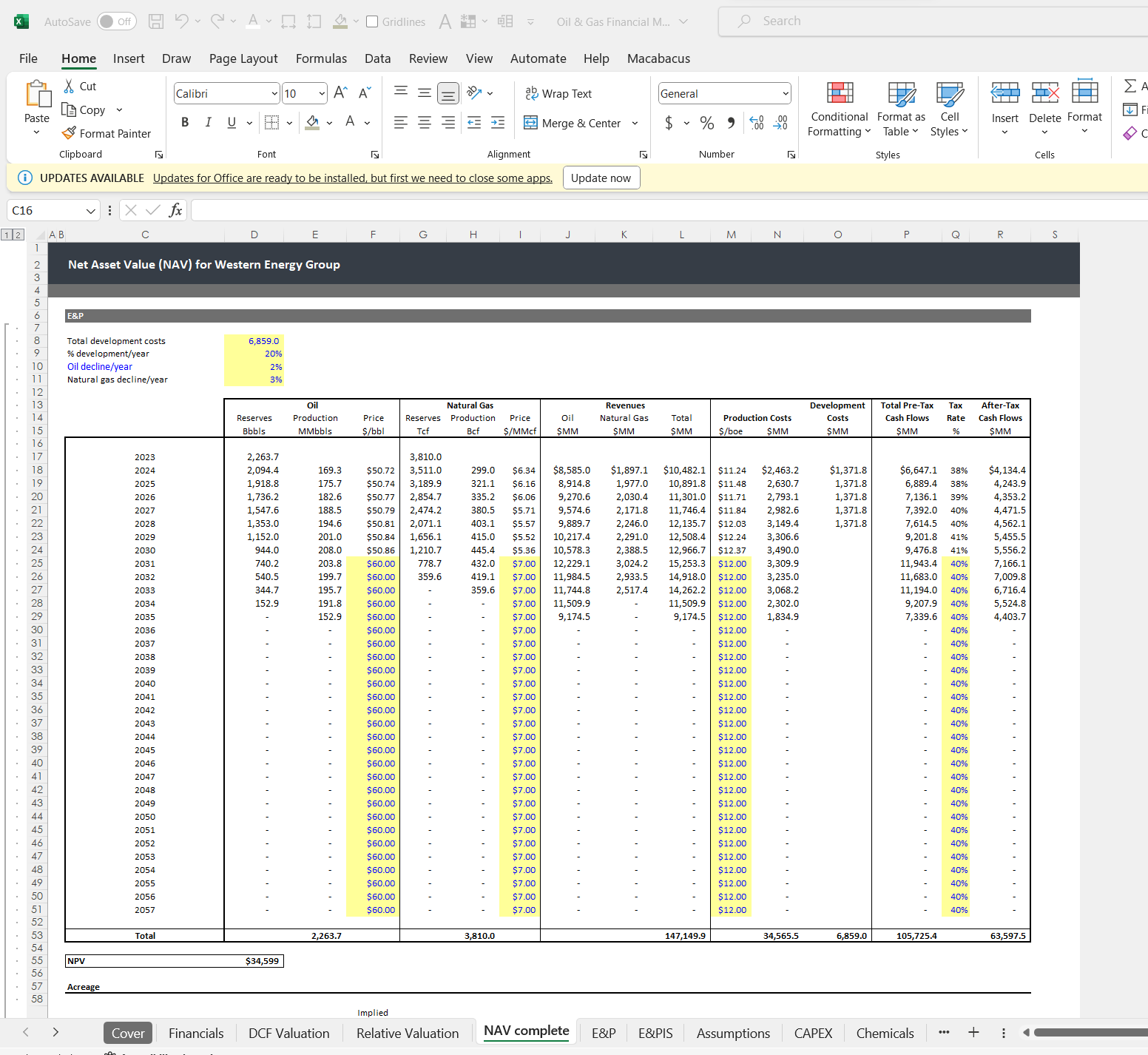The width and height of the screenshot is (1148, 1055).
Task: Click the Format as Table icon
Action: click(x=900, y=109)
